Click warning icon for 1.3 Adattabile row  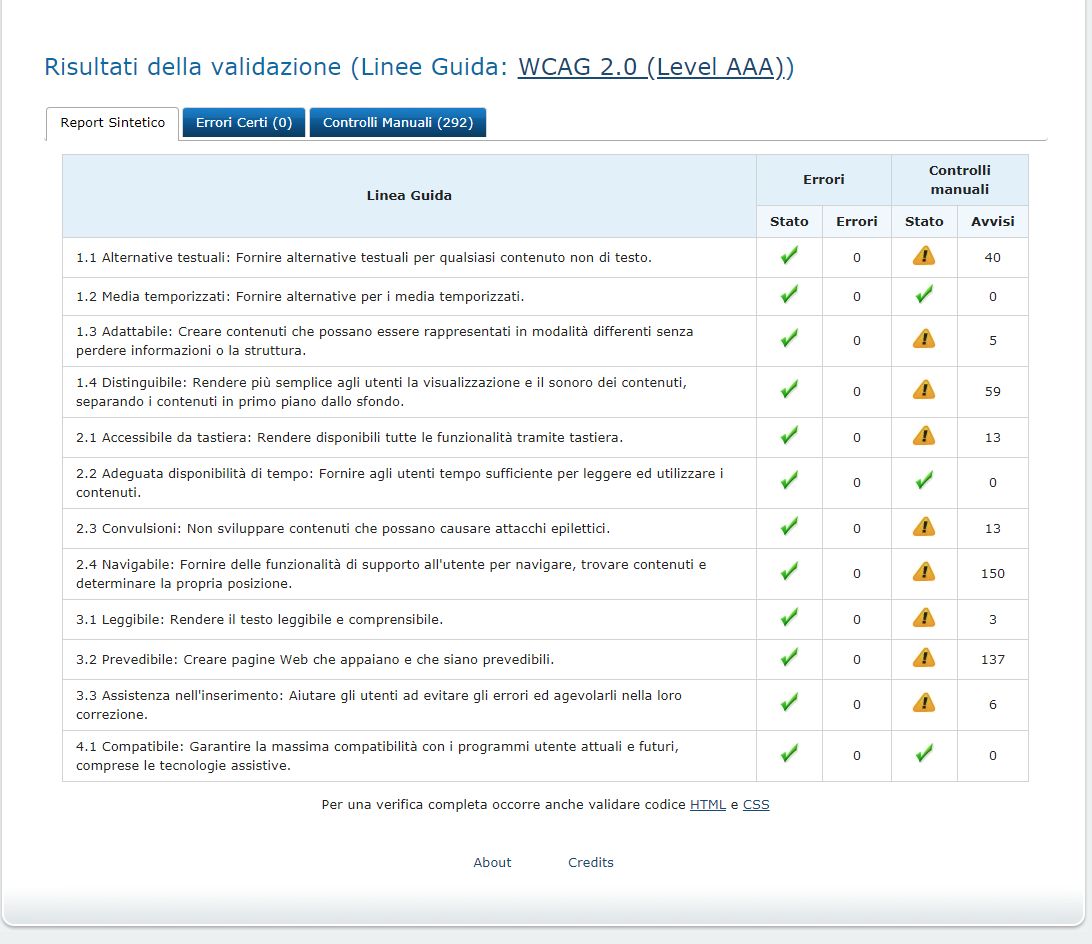pos(924,340)
